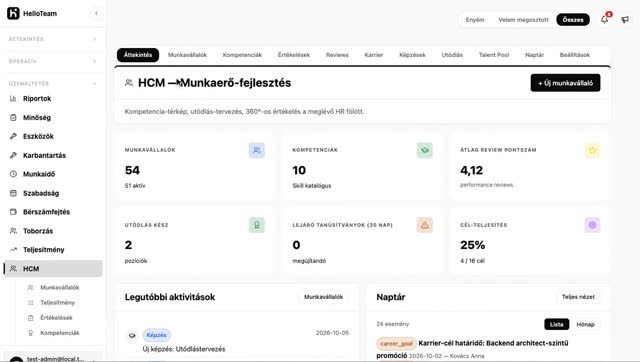Click the graduation cap icon on activity row
The image size is (640, 362).
click(x=132, y=335)
